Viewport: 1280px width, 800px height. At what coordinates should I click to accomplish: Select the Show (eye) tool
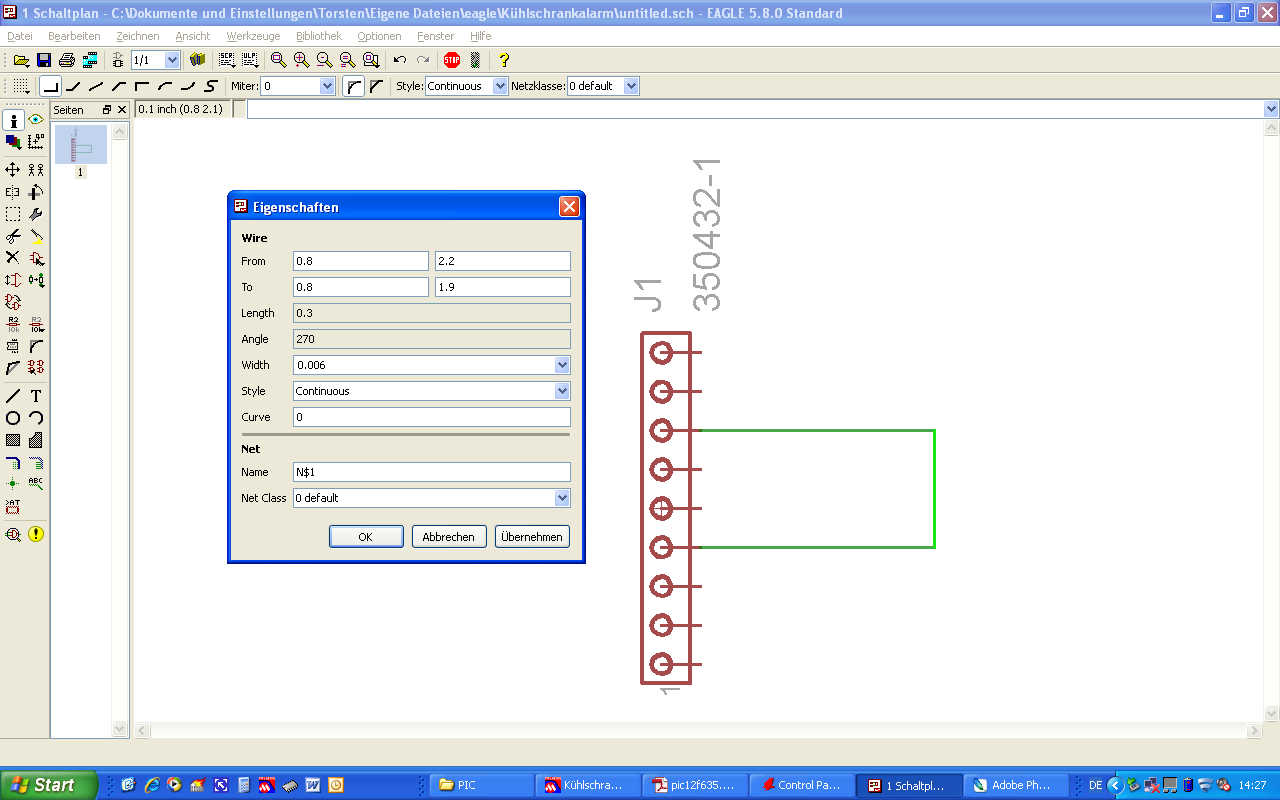pos(36,120)
